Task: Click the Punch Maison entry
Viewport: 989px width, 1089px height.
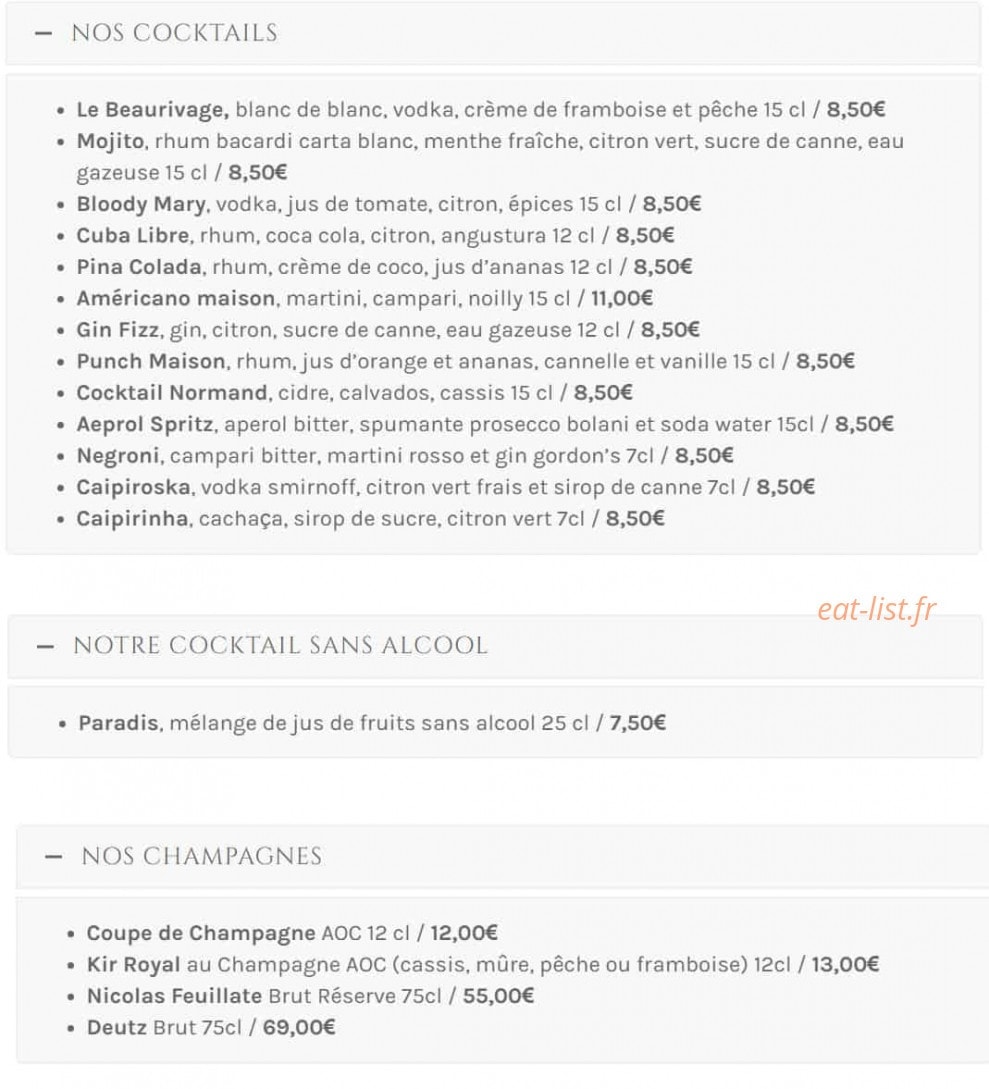Action: coord(465,361)
